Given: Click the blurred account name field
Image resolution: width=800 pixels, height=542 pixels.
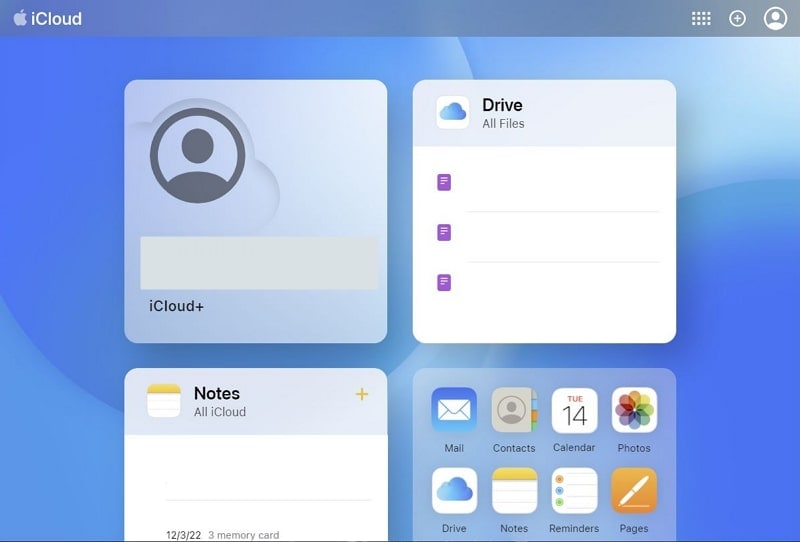Looking at the screenshot, I should (259, 263).
